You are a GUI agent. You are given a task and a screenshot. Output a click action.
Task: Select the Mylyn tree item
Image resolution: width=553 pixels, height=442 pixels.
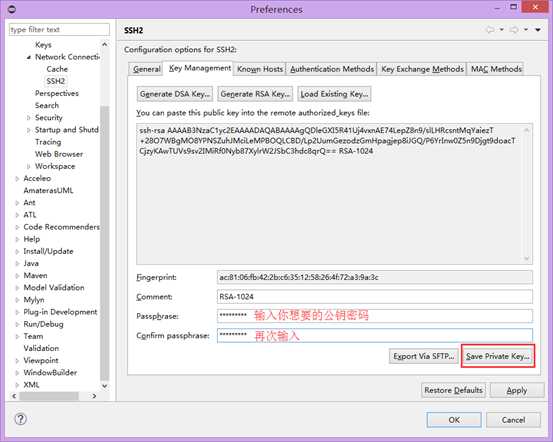point(34,300)
